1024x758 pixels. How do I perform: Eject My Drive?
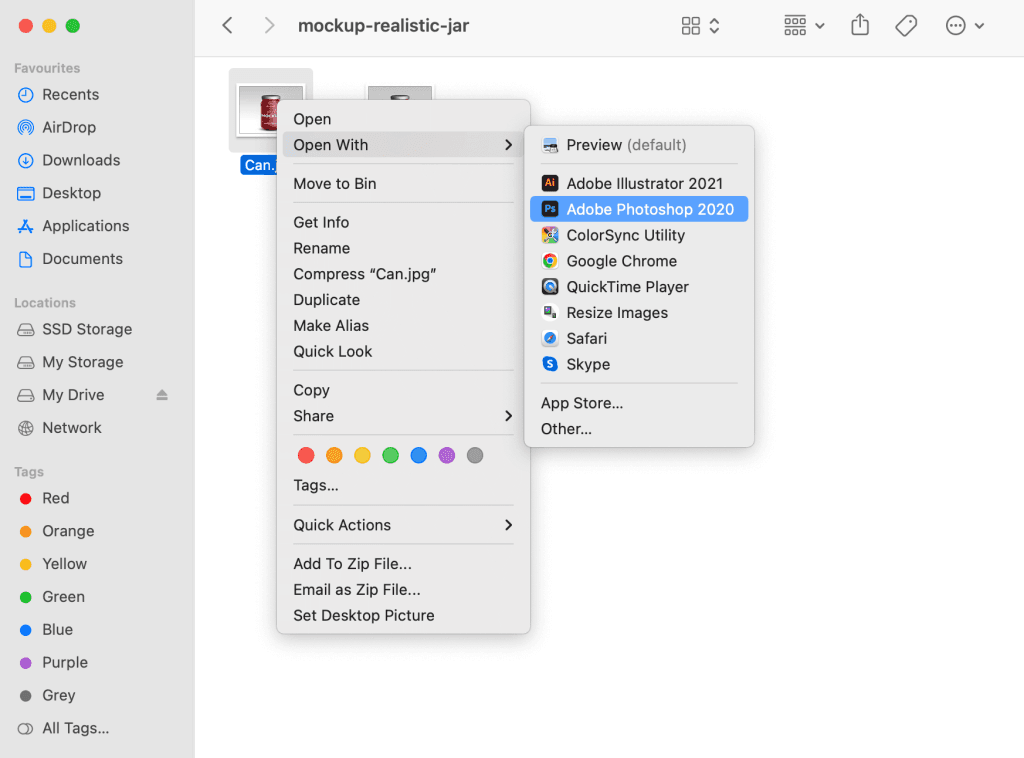(162, 395)
